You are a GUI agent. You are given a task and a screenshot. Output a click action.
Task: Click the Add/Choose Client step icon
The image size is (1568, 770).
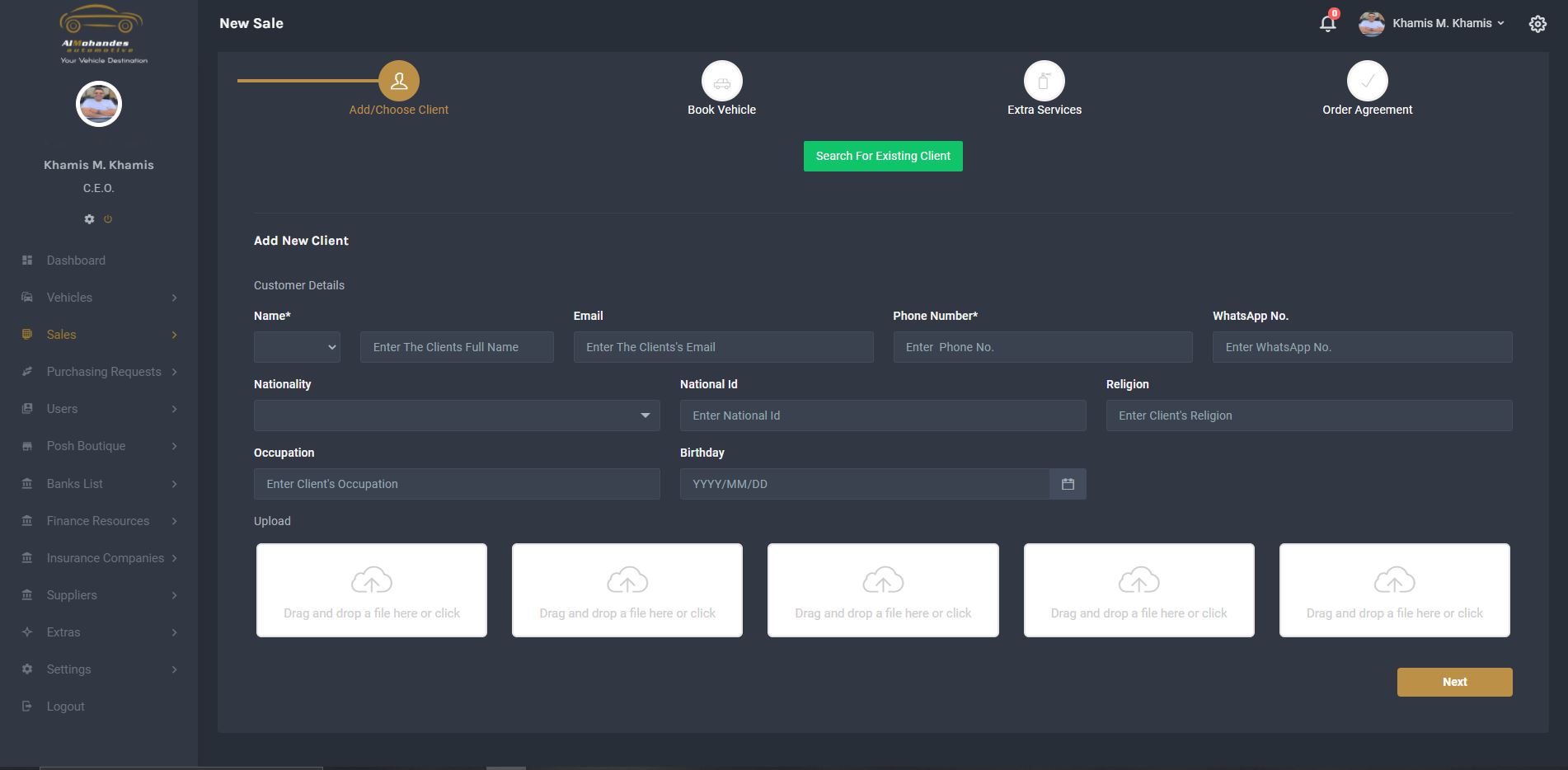[x=399, y=81]
